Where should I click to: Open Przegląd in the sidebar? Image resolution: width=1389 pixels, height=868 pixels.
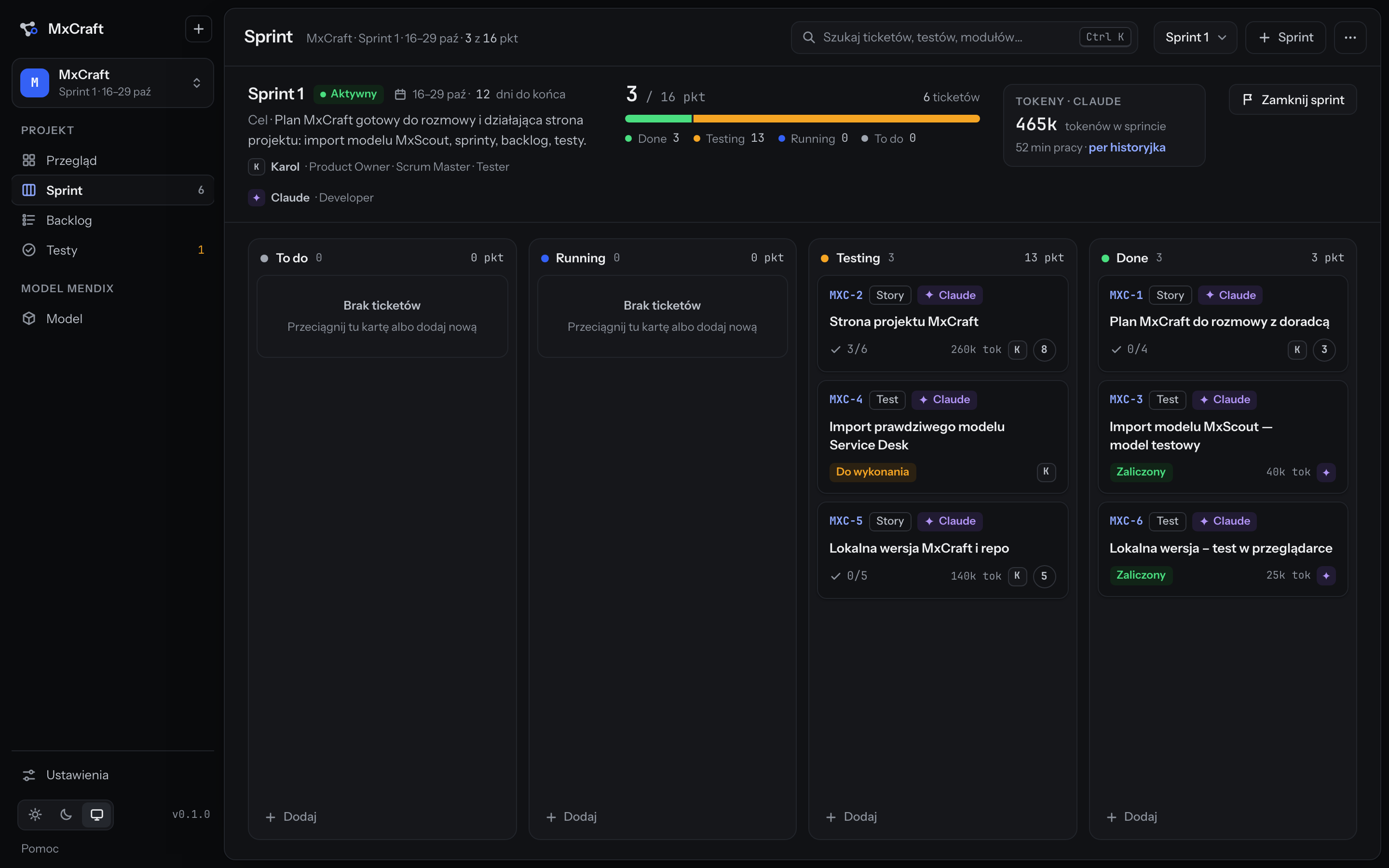pos(112,160)
